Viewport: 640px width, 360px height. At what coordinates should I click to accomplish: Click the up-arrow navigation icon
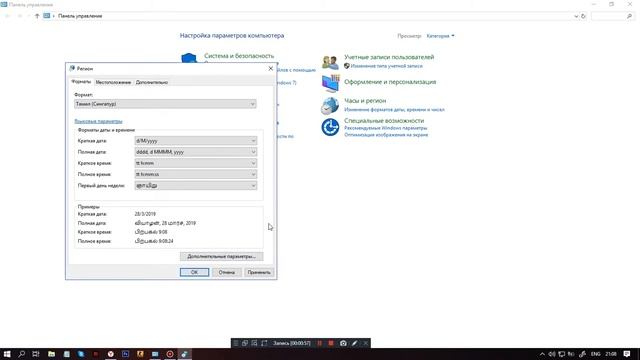click(x=37, y=16)
